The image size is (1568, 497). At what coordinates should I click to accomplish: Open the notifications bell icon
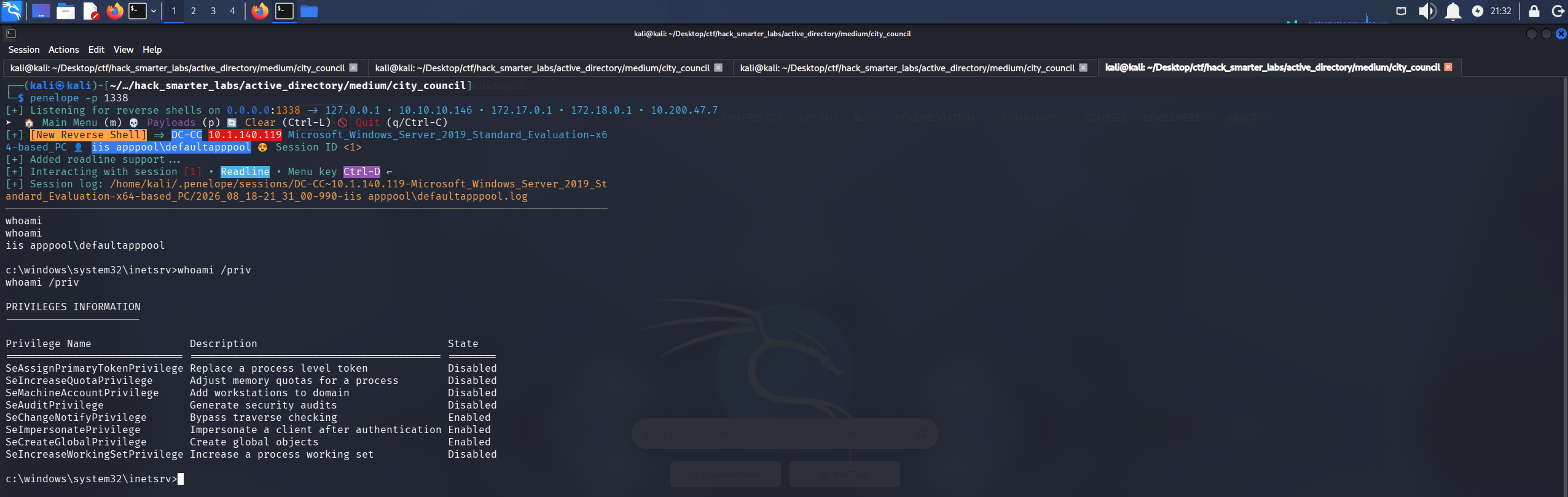(1452, 10)
